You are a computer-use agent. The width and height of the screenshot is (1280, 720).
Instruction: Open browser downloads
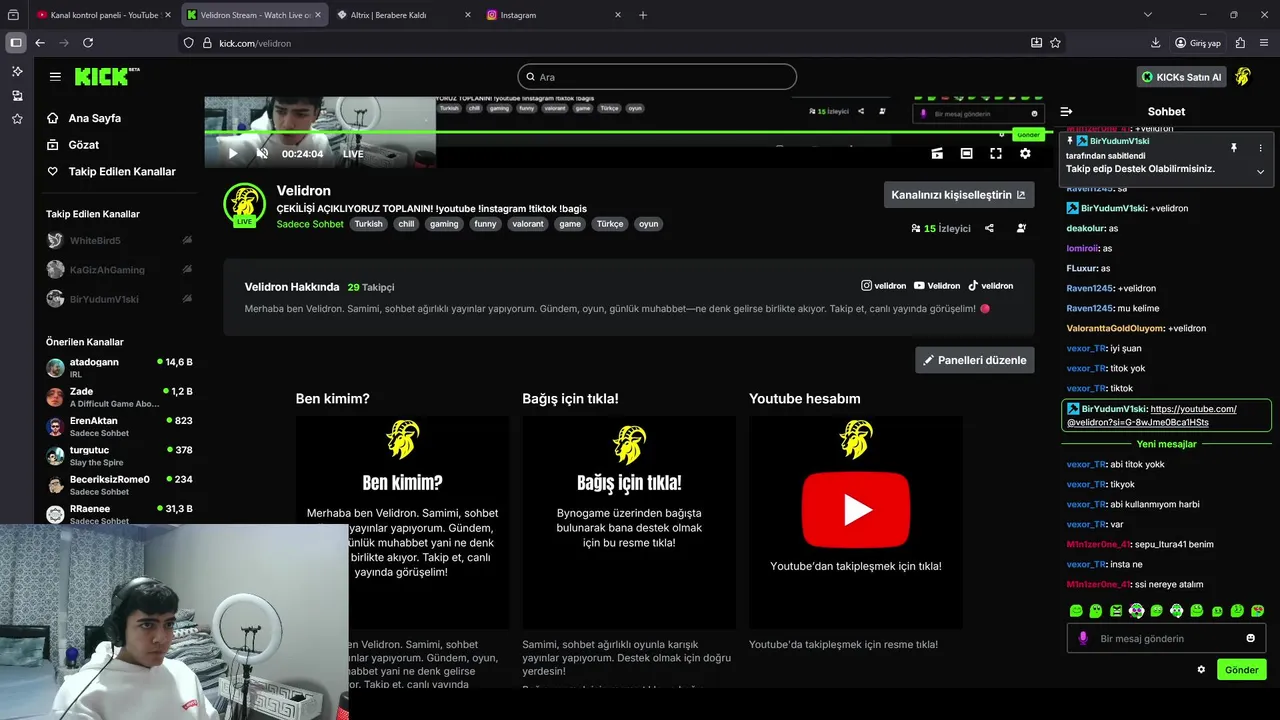tap(1156, 43)
